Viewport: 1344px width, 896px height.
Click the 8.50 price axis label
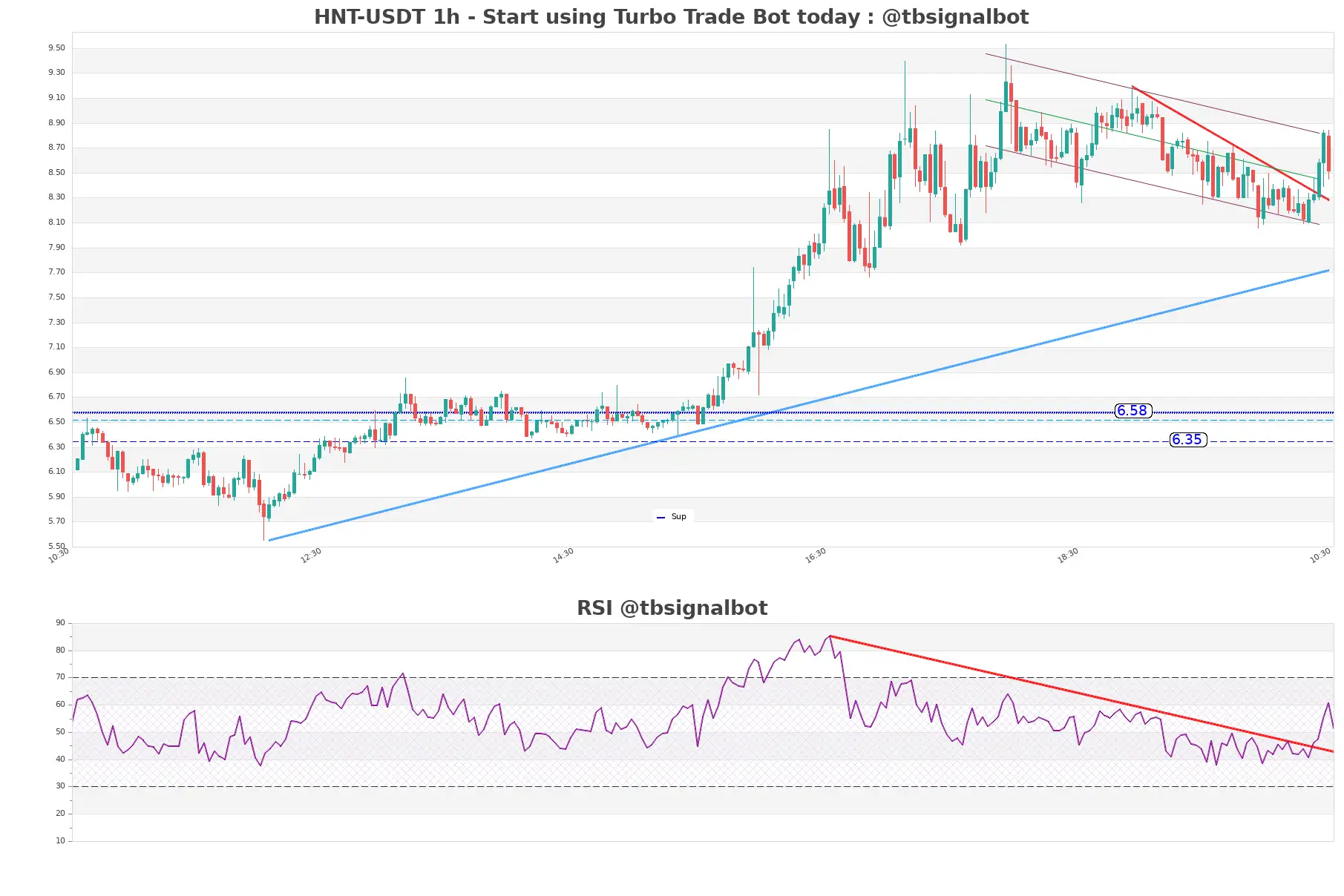coord(56,172)
